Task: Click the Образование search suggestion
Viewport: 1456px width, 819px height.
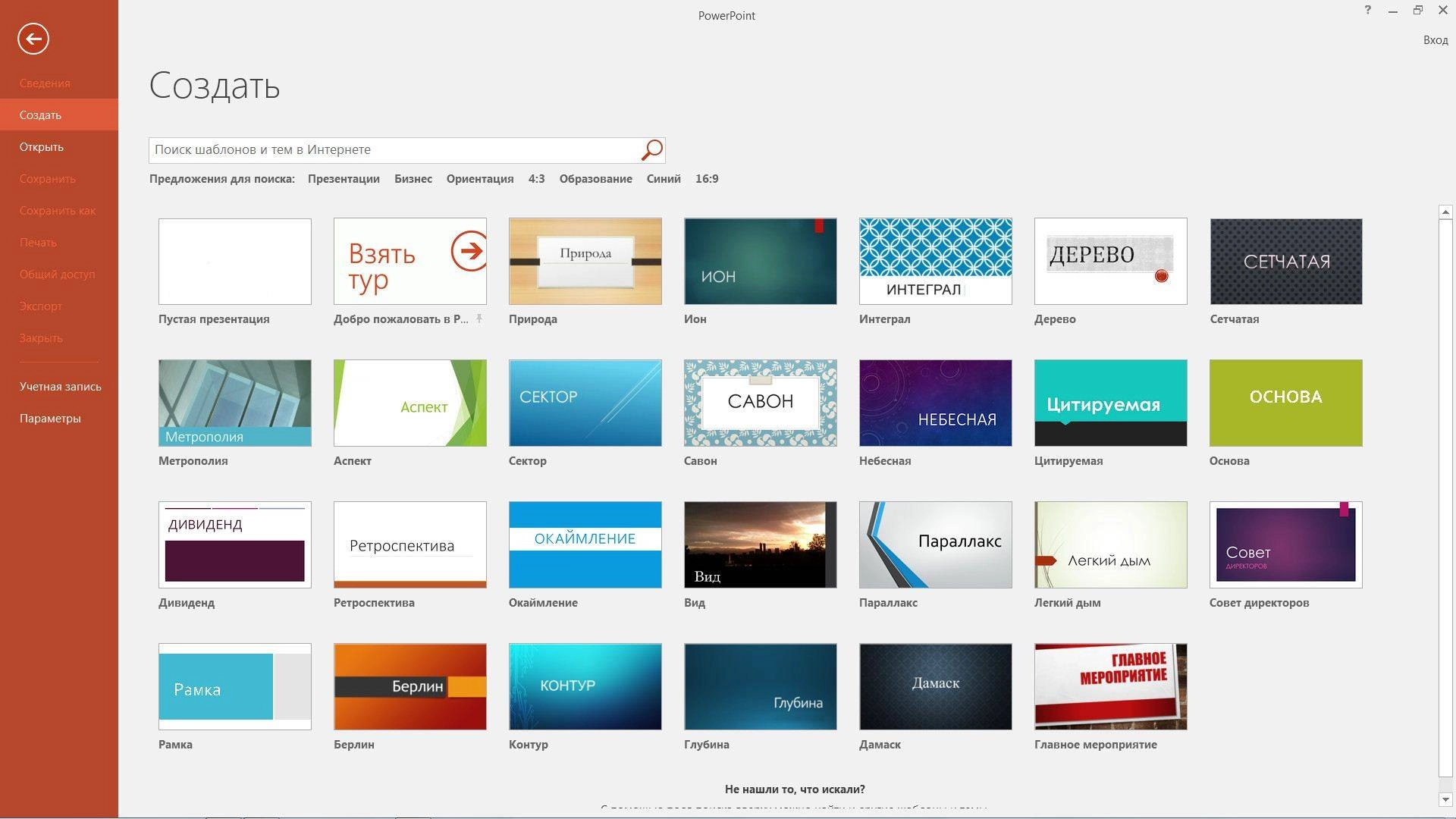Action: click(x=595, y=179)
